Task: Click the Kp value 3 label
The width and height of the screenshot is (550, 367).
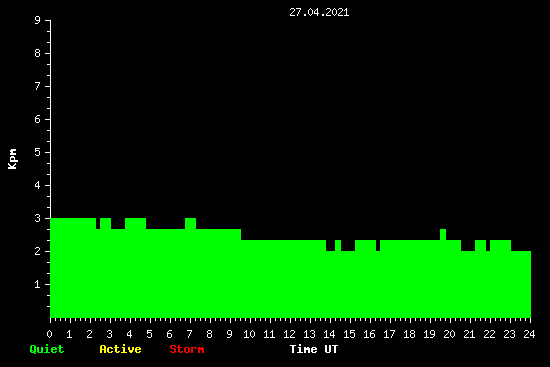Action: pos(38,218)
